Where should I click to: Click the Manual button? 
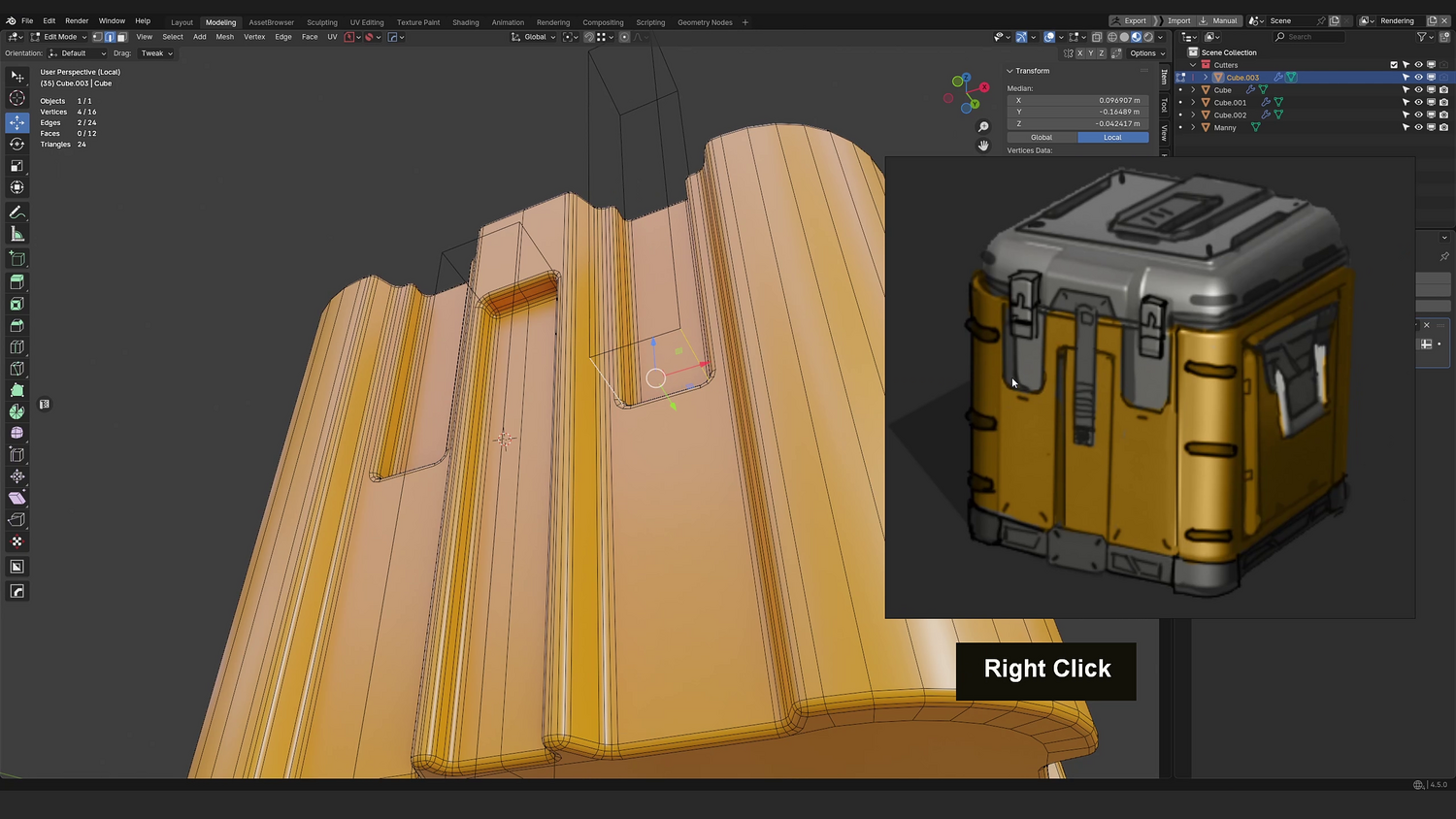click(1219, 20)
